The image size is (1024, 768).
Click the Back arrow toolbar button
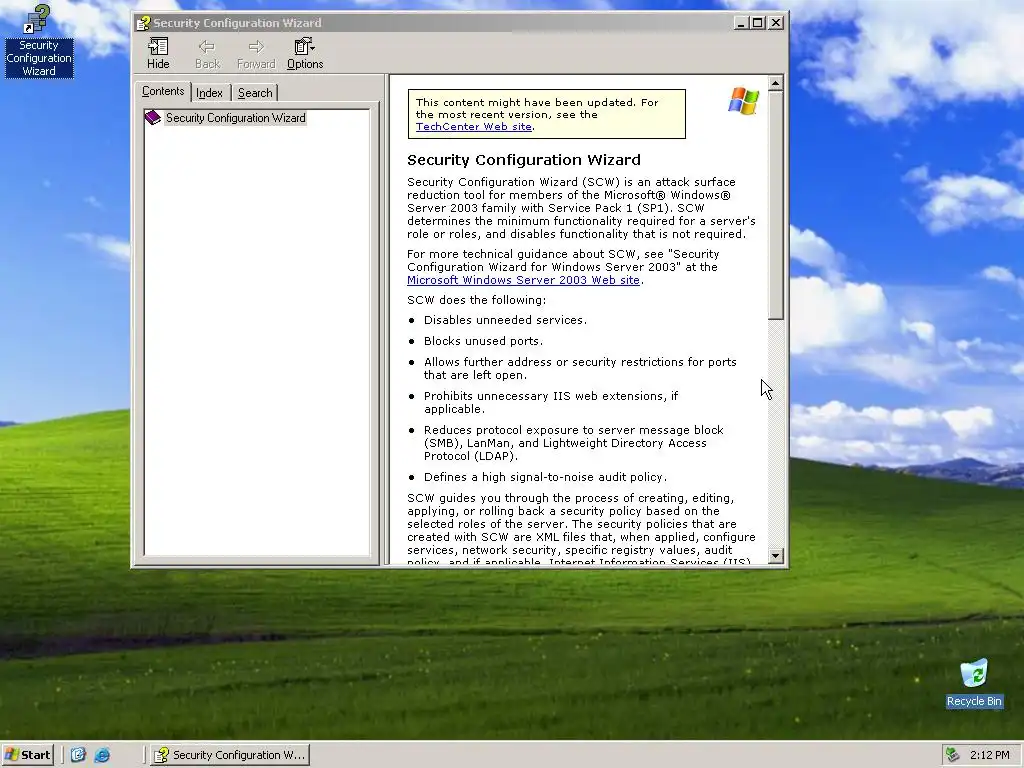pos(207,54)
